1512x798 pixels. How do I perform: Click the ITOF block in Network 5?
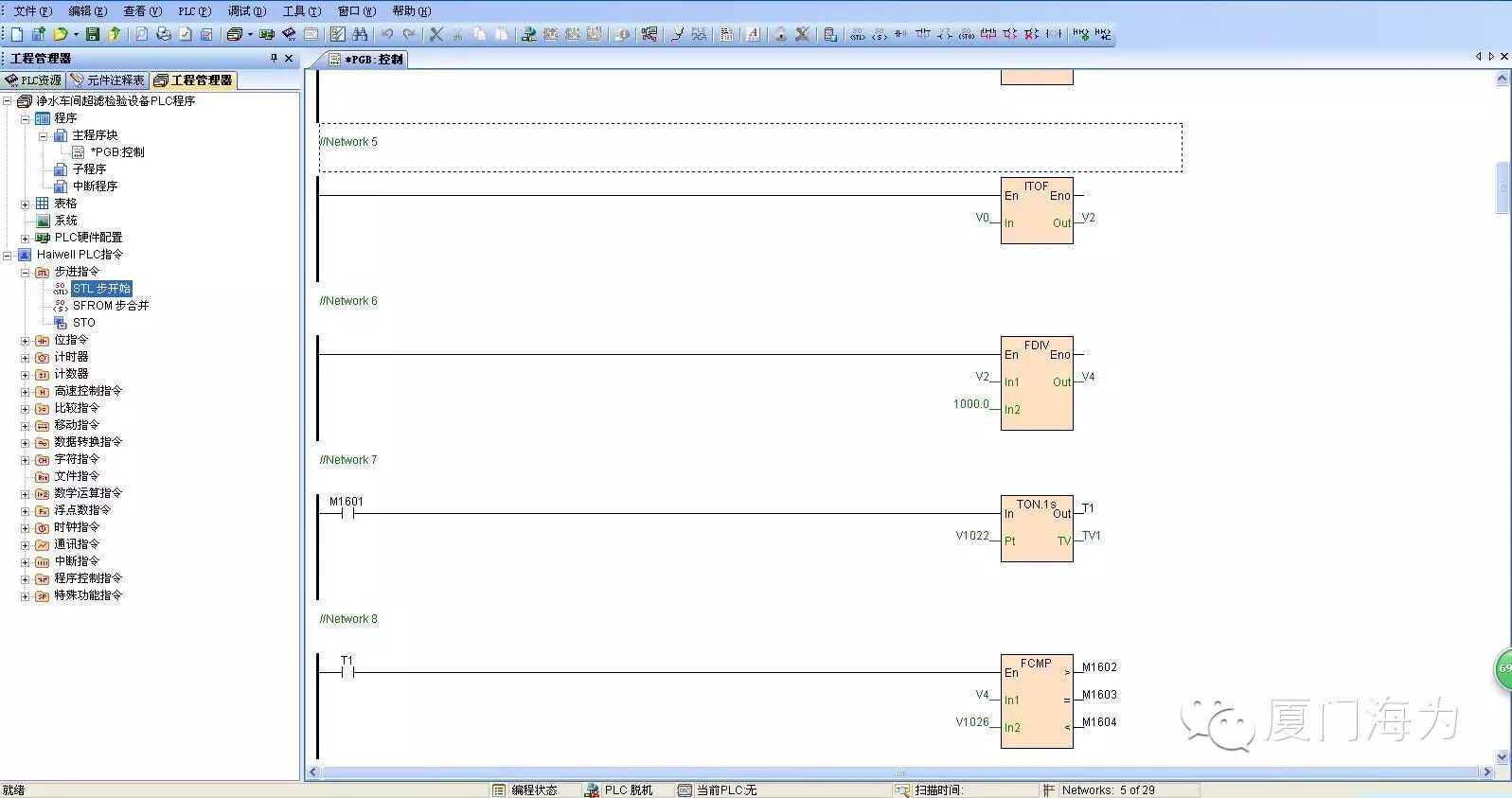tap(1037, 210)
